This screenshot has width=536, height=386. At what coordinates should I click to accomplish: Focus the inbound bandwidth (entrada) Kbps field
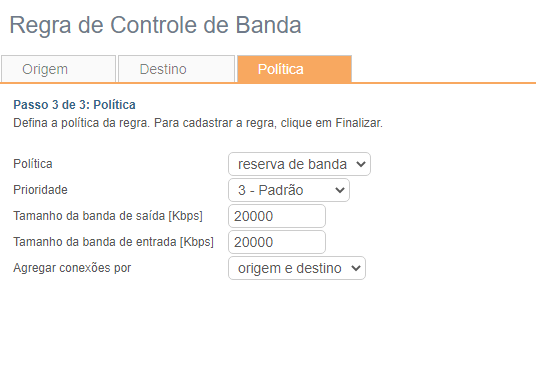point(277,242)
